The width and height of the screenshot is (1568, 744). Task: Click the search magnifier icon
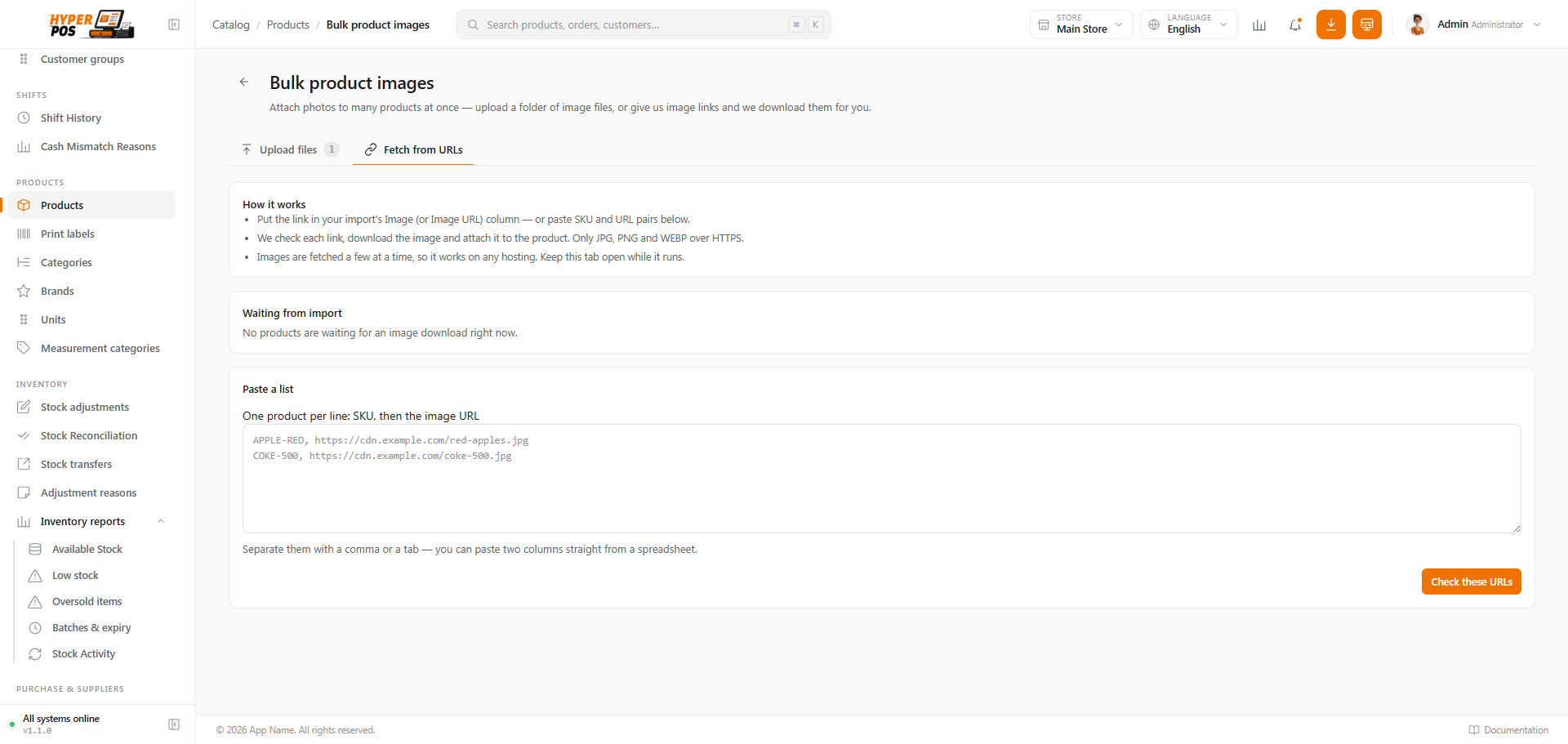coord(473,25)
